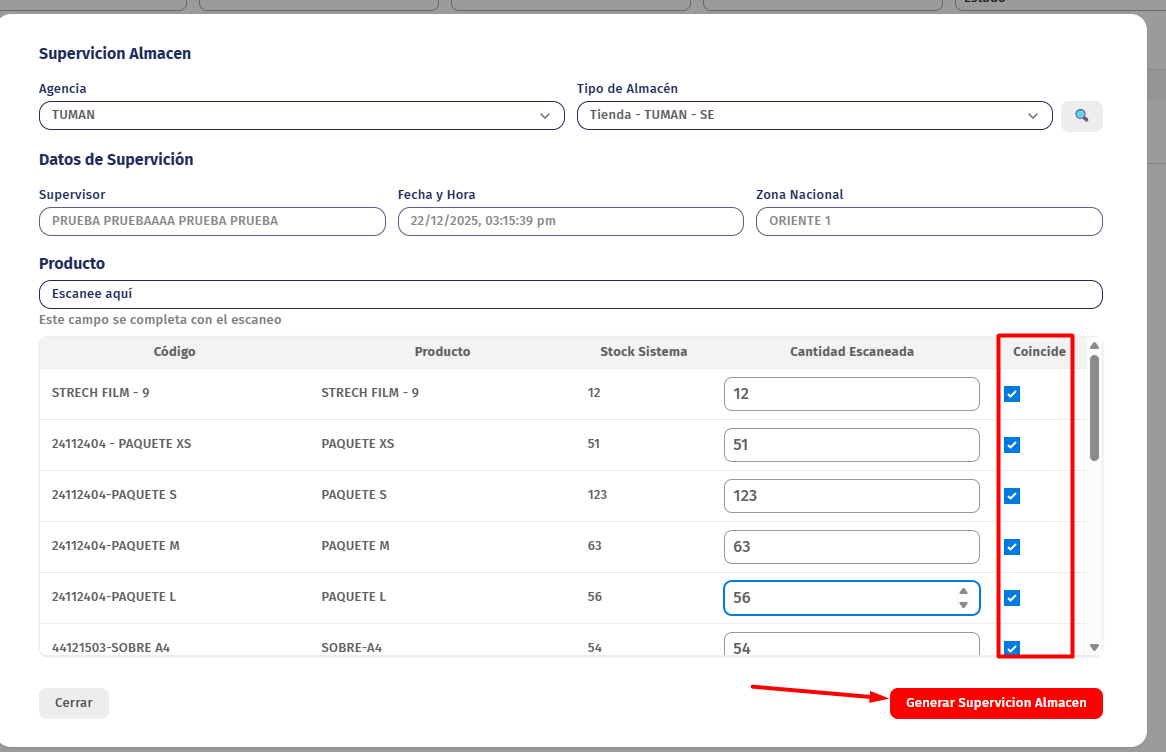Toggle Coincide checkbox for PAQUETE M

click(x=1012, y=547)
